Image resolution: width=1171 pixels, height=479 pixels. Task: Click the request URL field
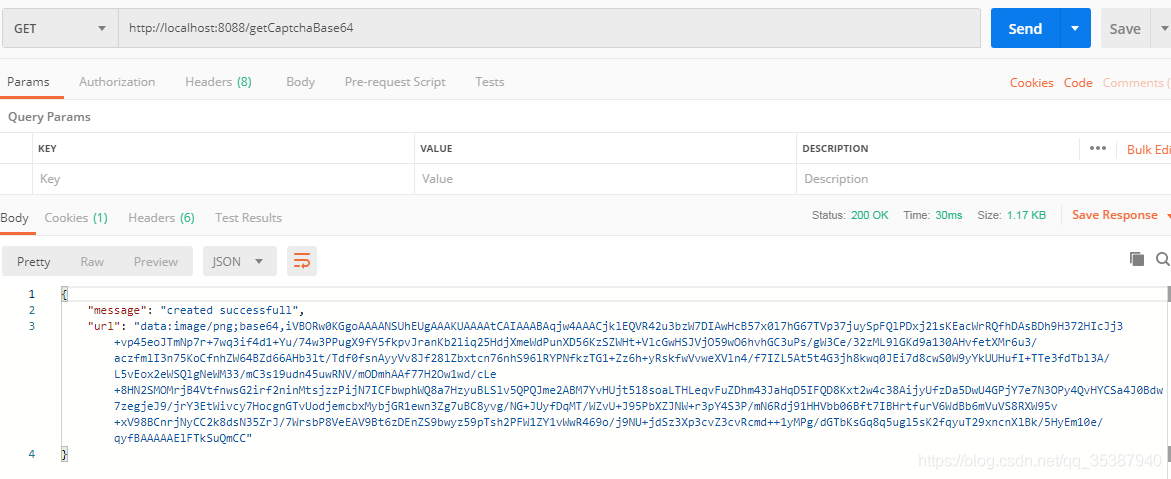click(549, 28)
